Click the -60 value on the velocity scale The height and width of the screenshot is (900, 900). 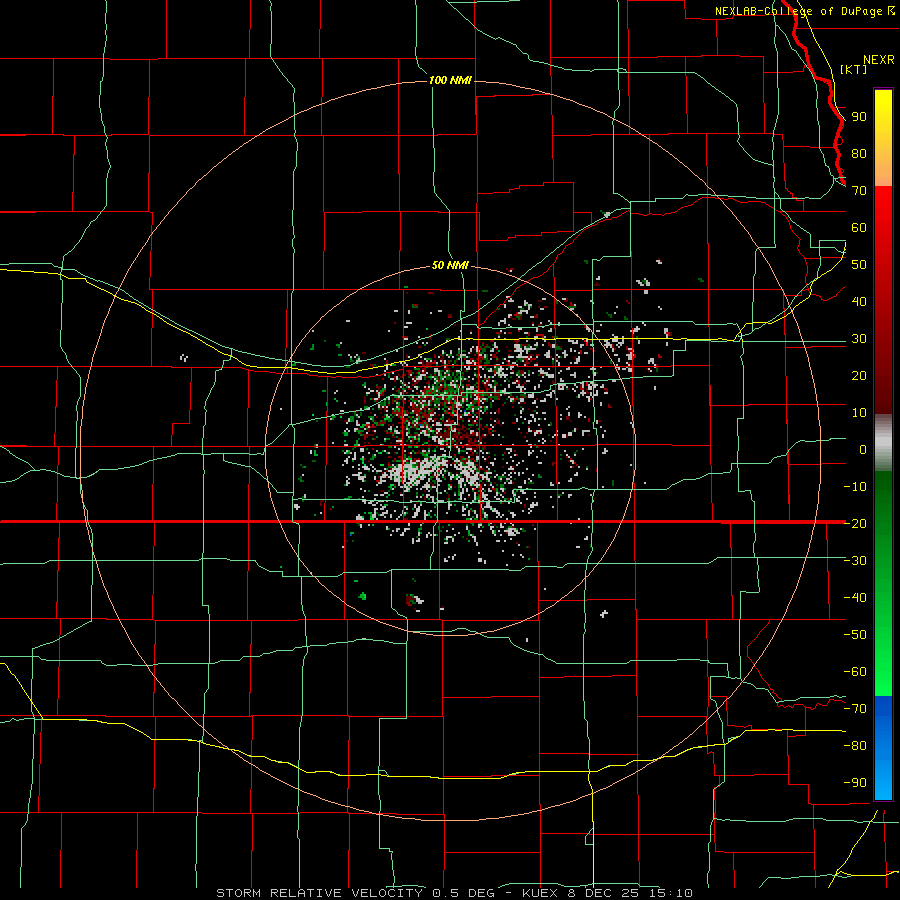pyautogui.click(x=855, y=672)
